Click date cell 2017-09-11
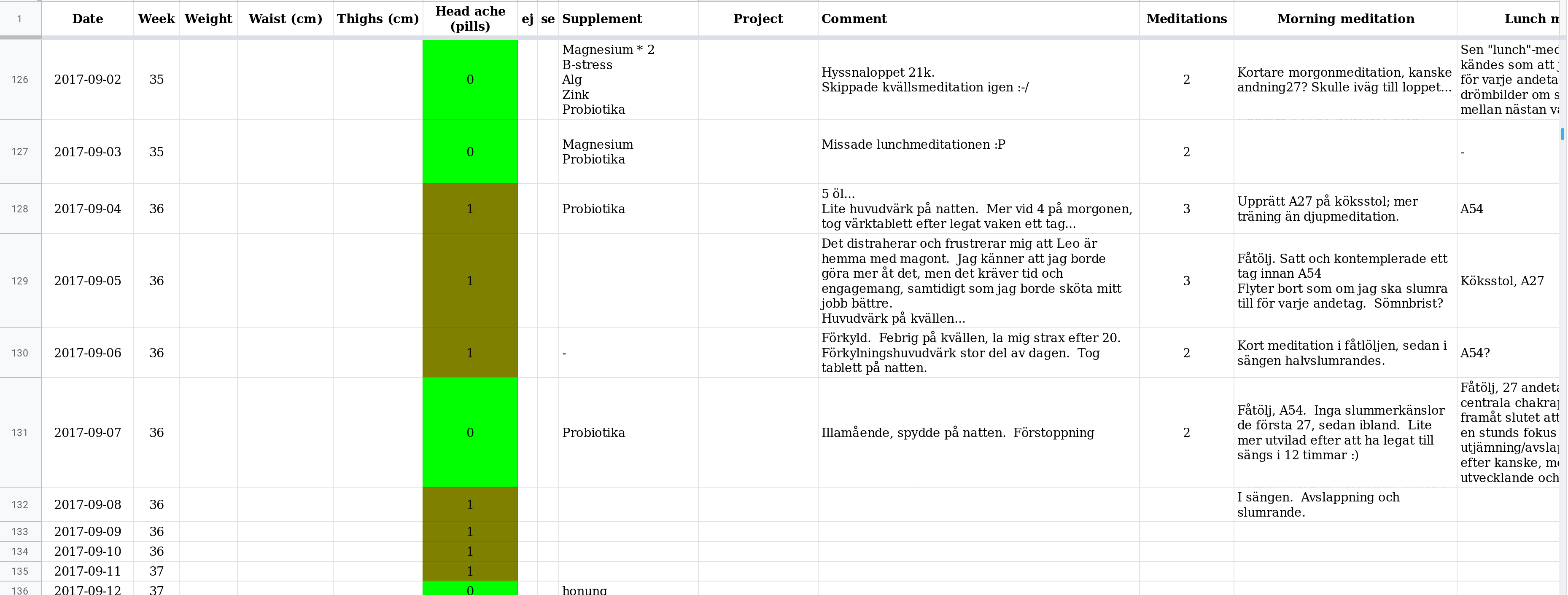The width and height of the screenshot is (1568, 595). click(x=88, y=571)
